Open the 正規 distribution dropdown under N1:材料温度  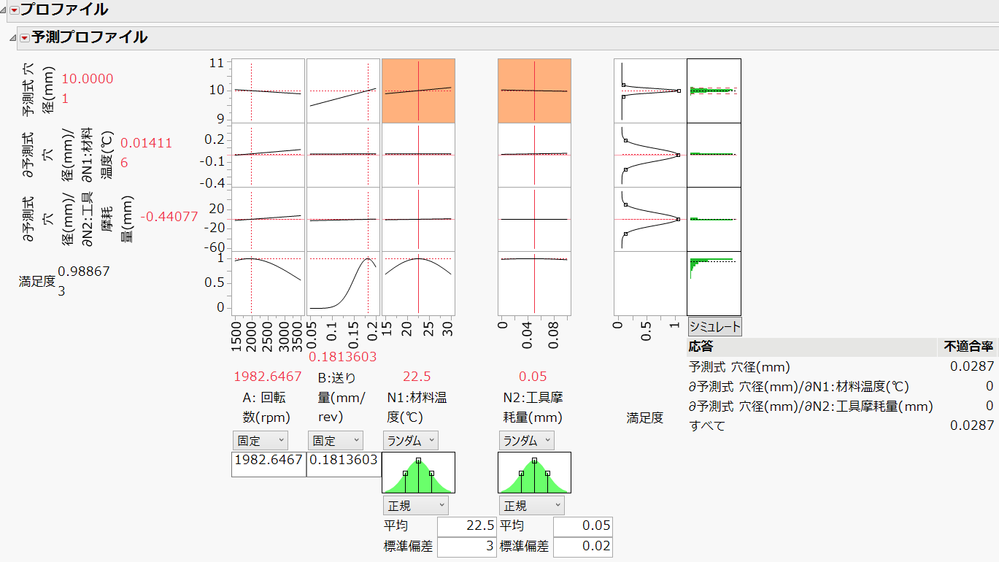point(415,506)
